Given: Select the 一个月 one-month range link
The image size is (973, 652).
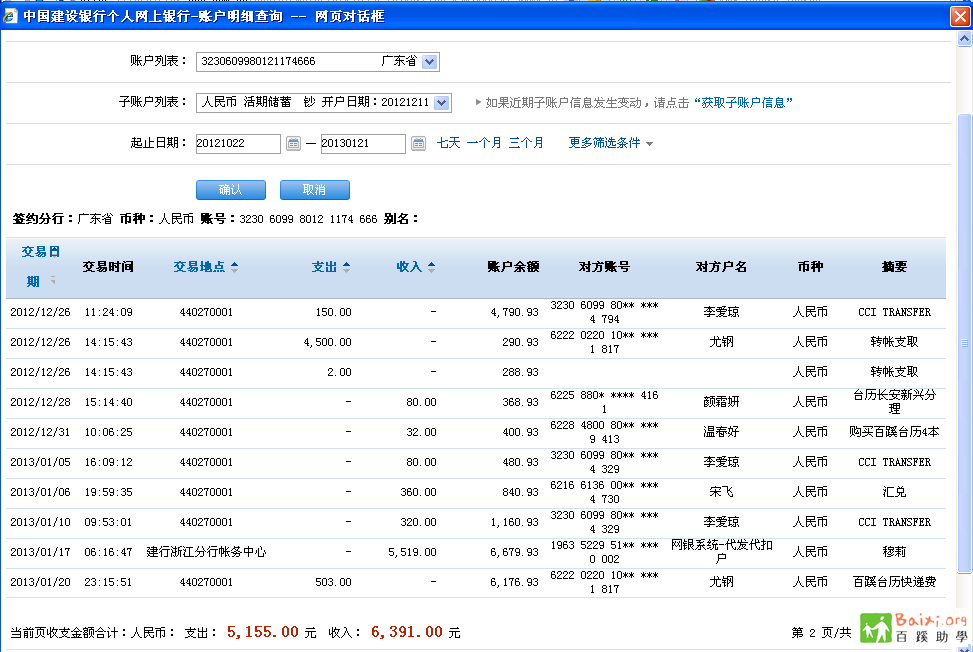Looking at the screenshot, I should click(x=484, y=143).
